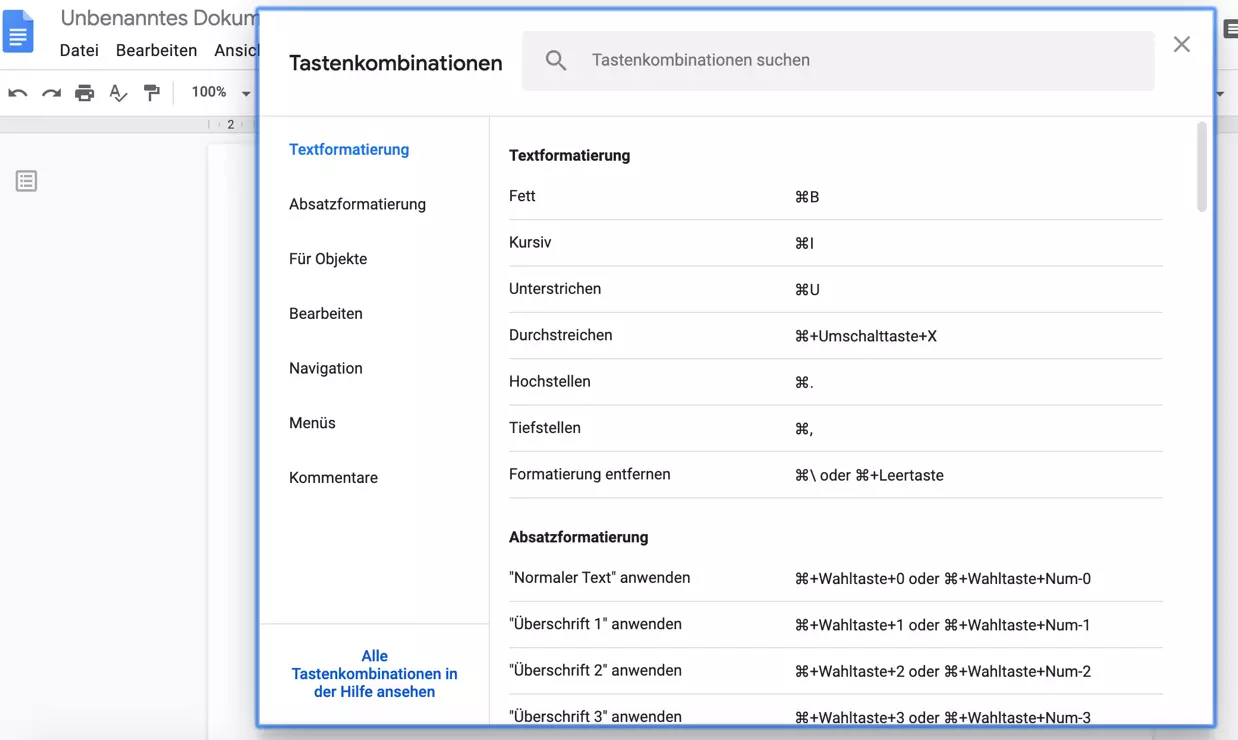Click the Formatierung entfernen row

point(835,475)
